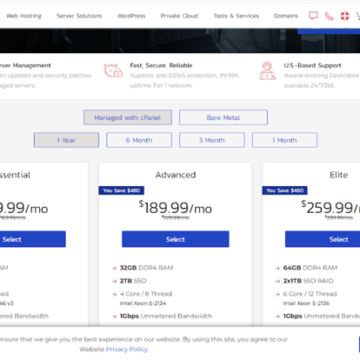360x360 pixels.
Task: Click the $189.99/mo price
Action: (175, 208)
